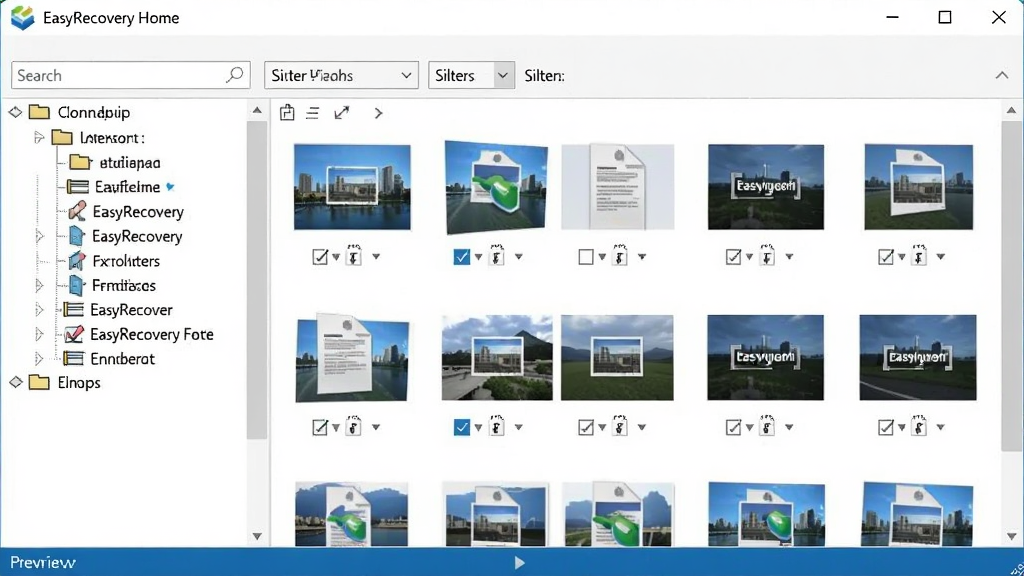1024x576 pixels.
Task: Click the list icon beside Enntberot
Action: tap(73, 359)
